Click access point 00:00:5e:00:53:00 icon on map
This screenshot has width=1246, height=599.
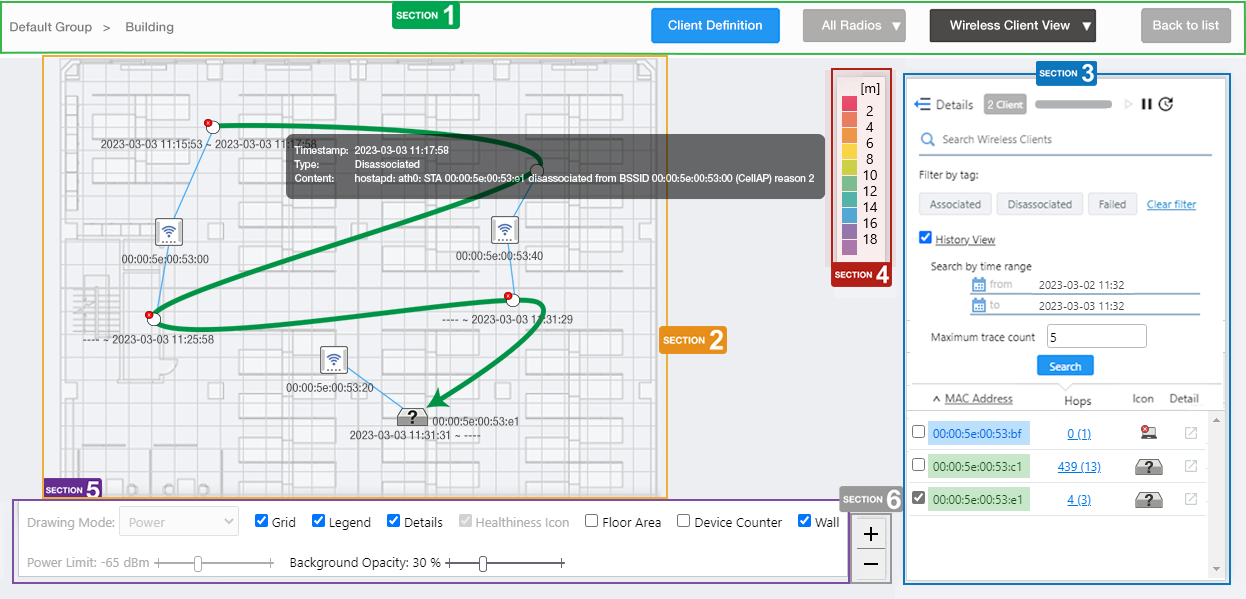pyautogui.click(x=169, y=232)
